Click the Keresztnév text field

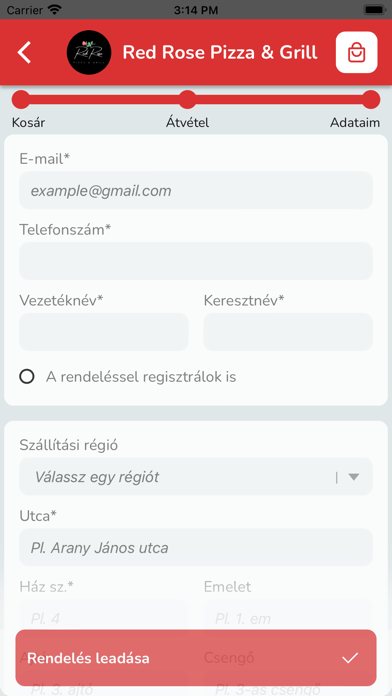pyautogui.click(x=288, y=332)
